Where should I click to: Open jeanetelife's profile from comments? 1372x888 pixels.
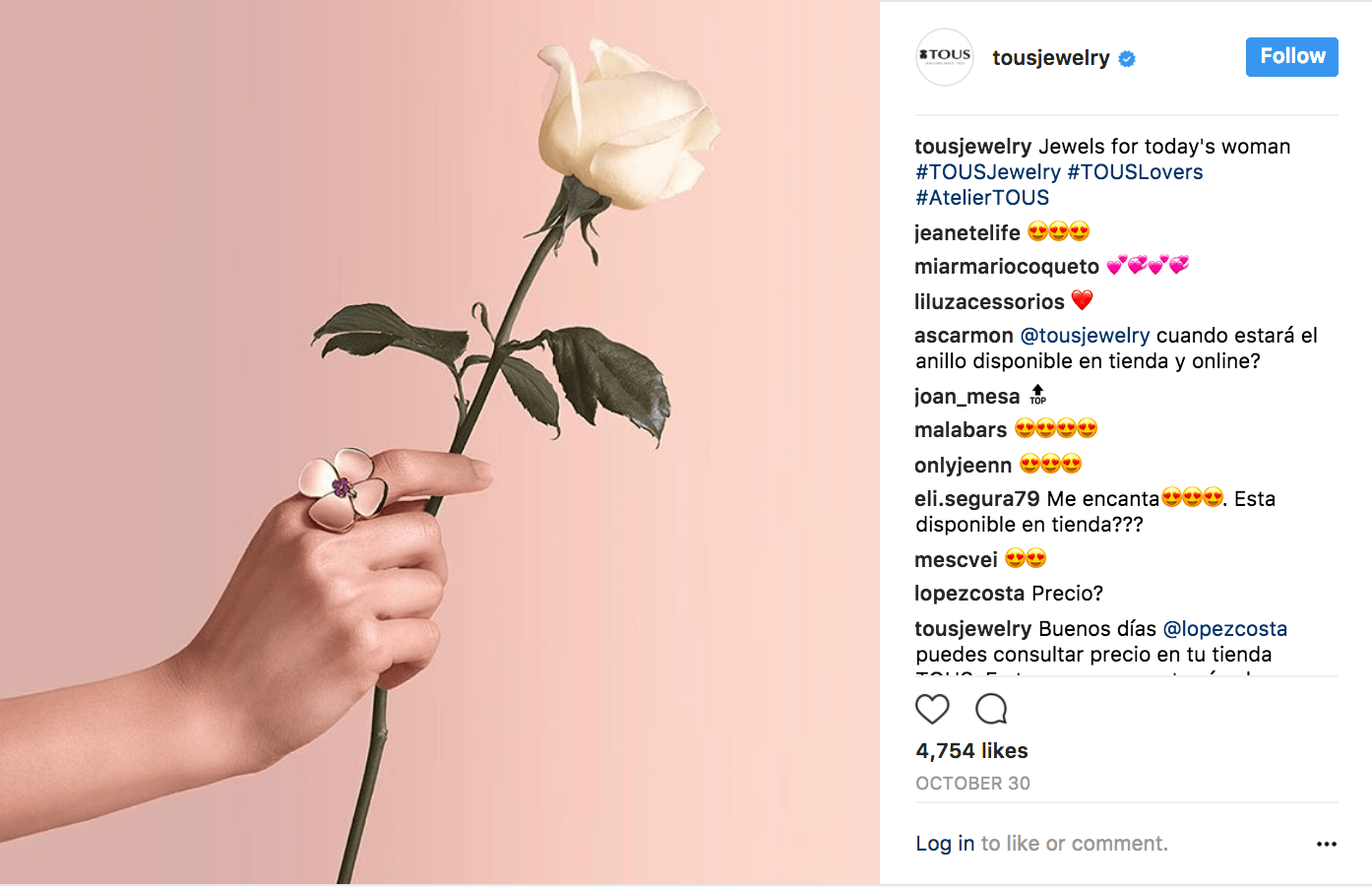pyautogui.click(x=967, y=233)
